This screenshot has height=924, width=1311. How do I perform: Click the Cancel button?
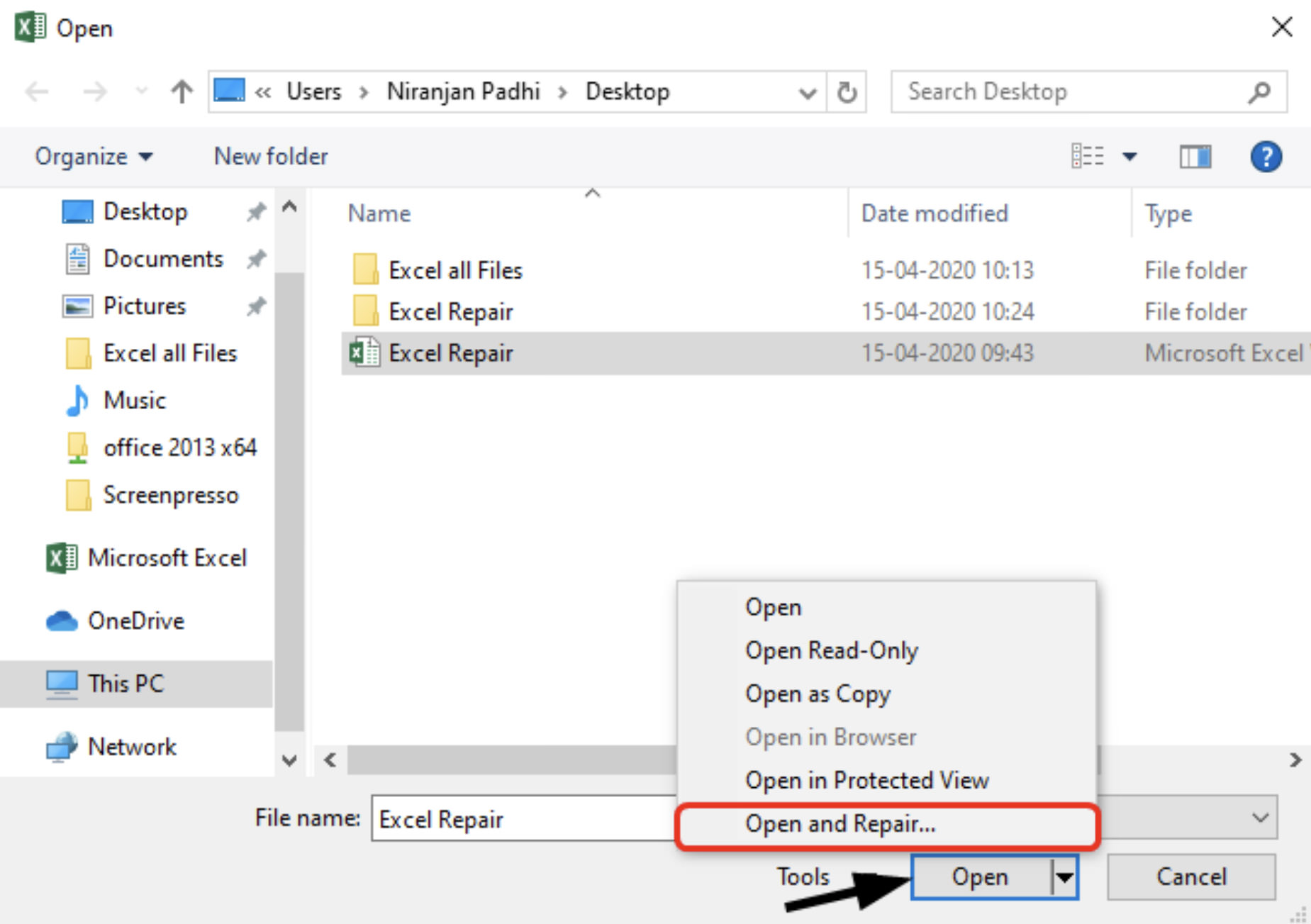1191,877
